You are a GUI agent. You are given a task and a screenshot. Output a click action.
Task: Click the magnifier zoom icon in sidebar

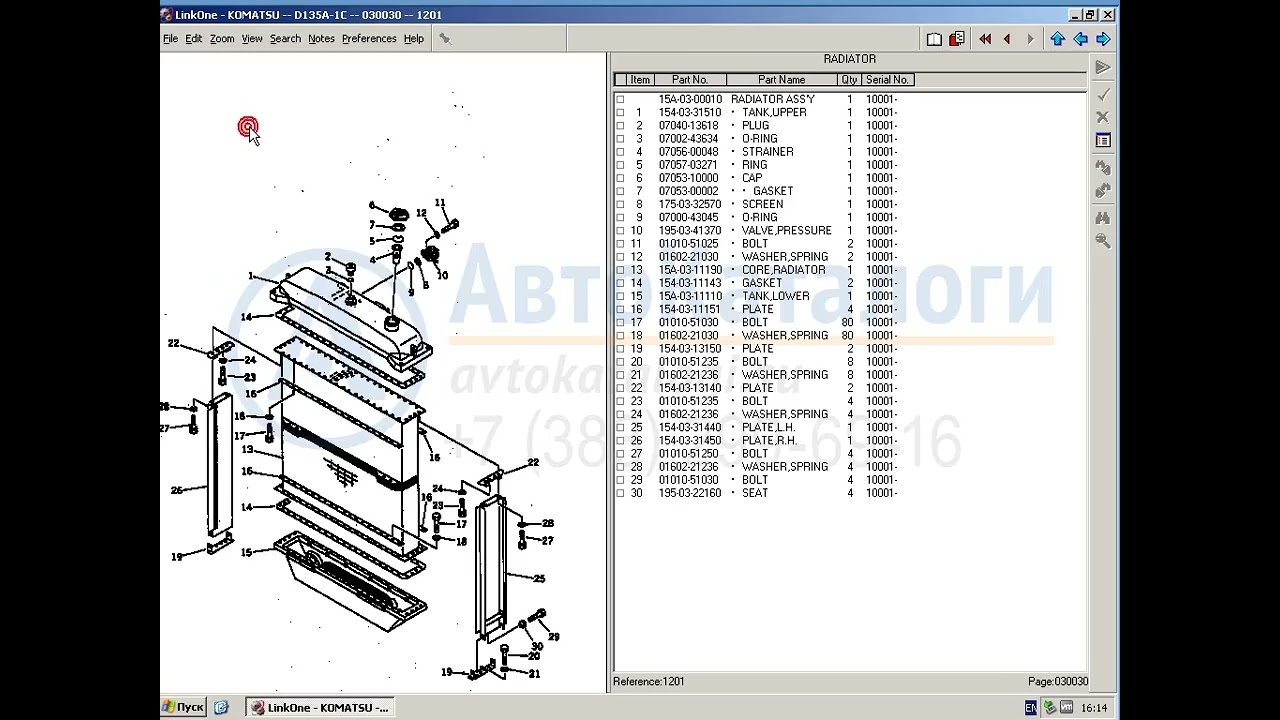1102,240
